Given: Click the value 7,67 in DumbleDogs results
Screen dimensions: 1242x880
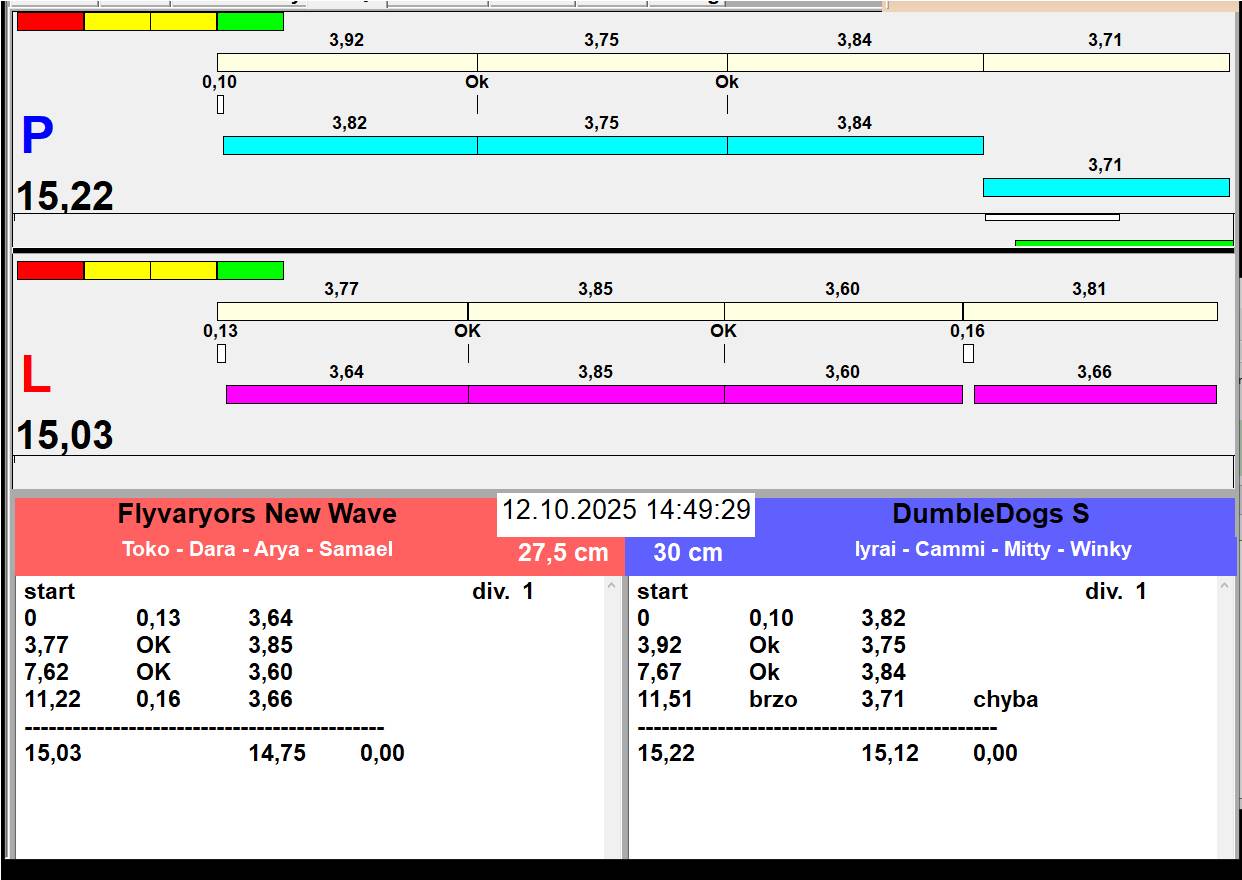Looking at the screenshot, I should coord(660,672).
